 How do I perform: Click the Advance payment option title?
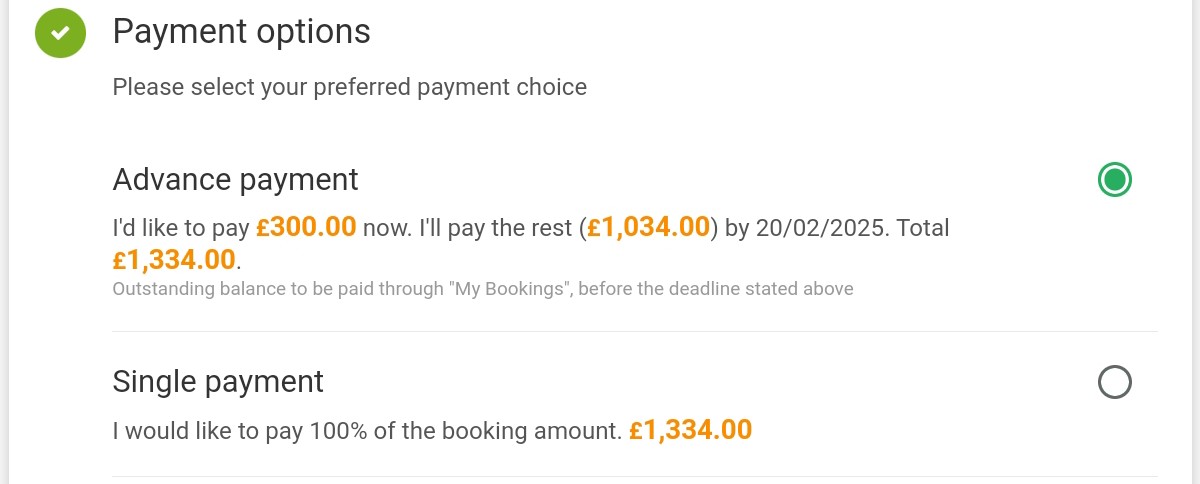tap(235, 180)
